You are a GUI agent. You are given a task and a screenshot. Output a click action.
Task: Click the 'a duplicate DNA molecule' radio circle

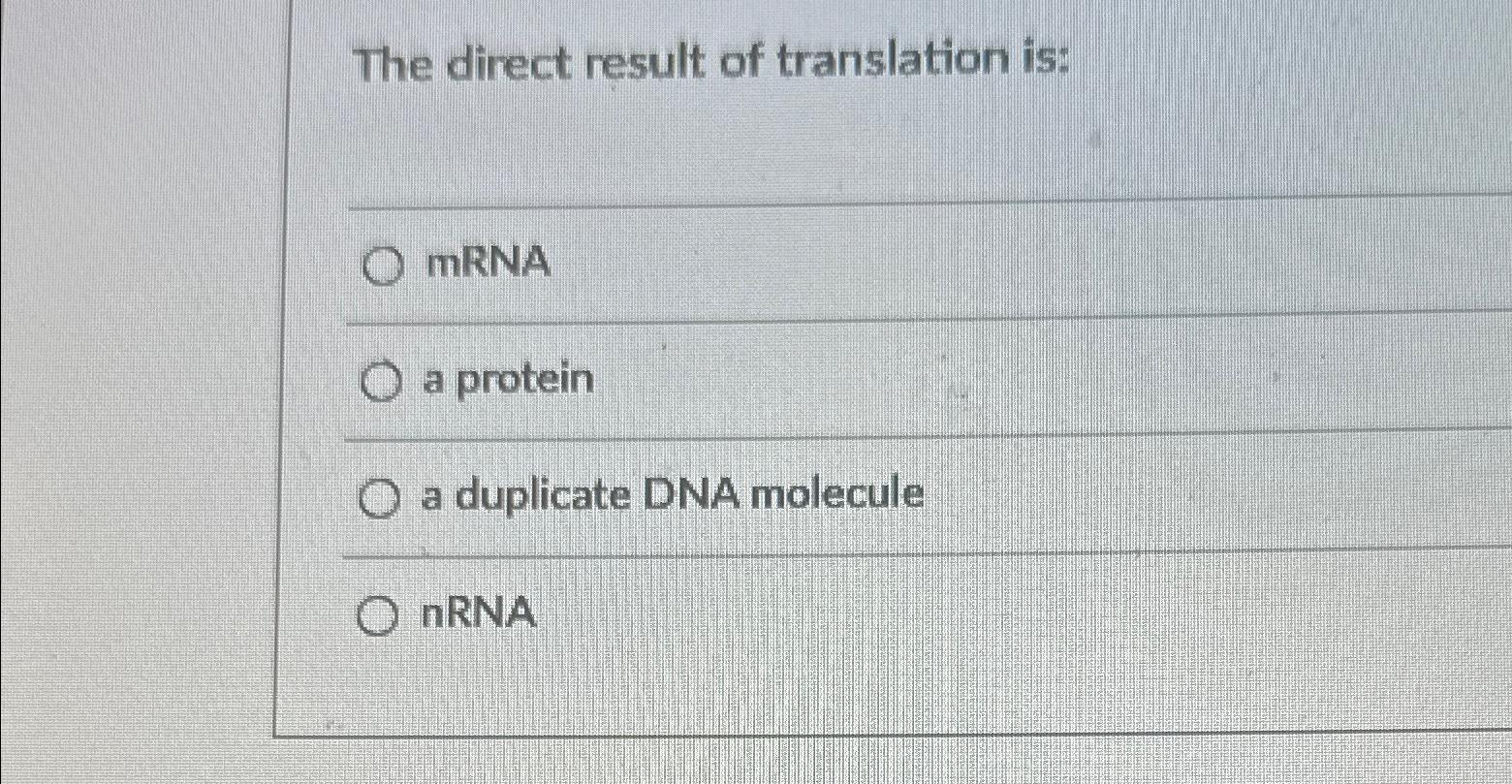378,499
